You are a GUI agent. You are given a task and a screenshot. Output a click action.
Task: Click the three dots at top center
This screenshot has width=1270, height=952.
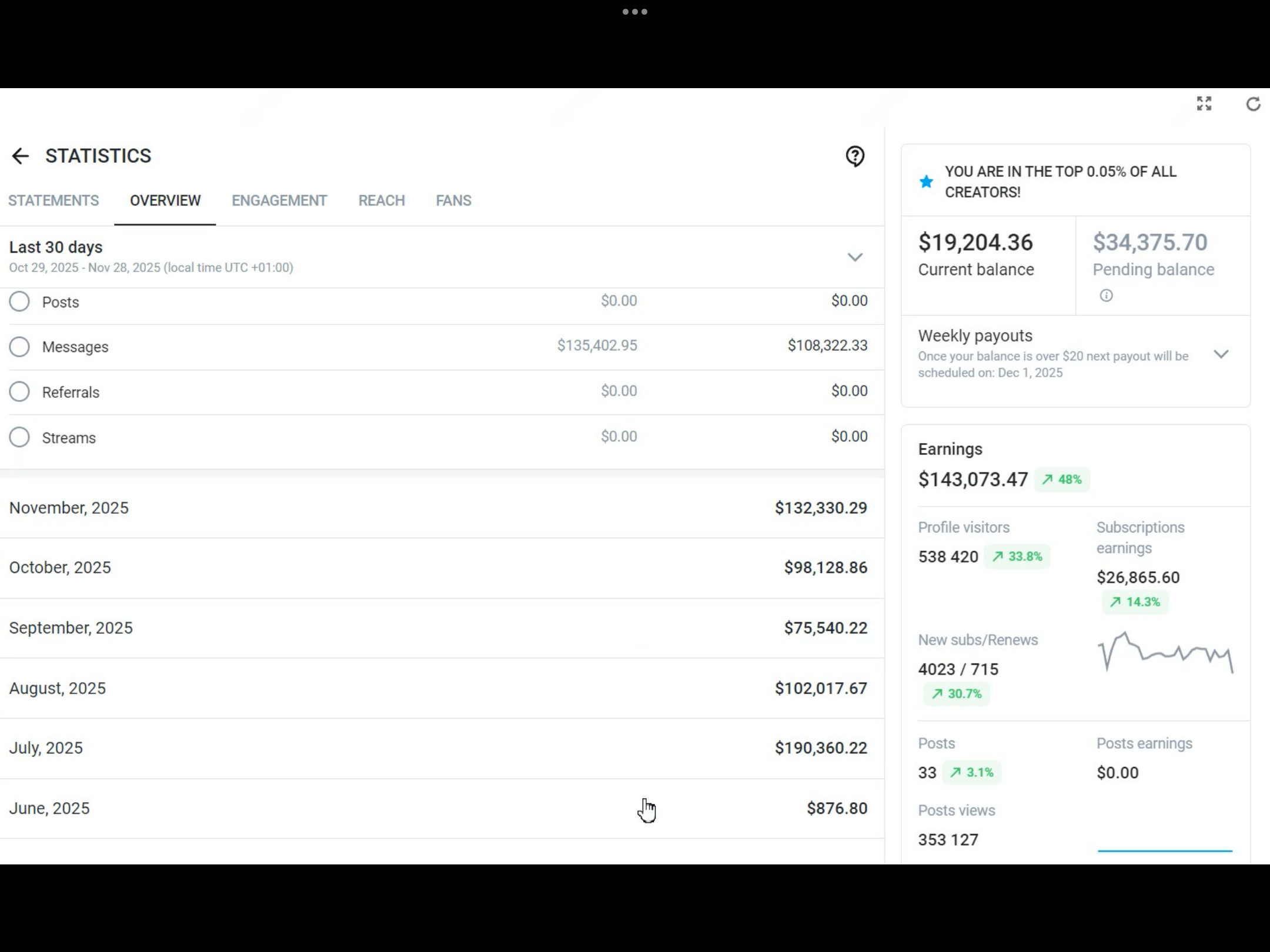point(635,12)
